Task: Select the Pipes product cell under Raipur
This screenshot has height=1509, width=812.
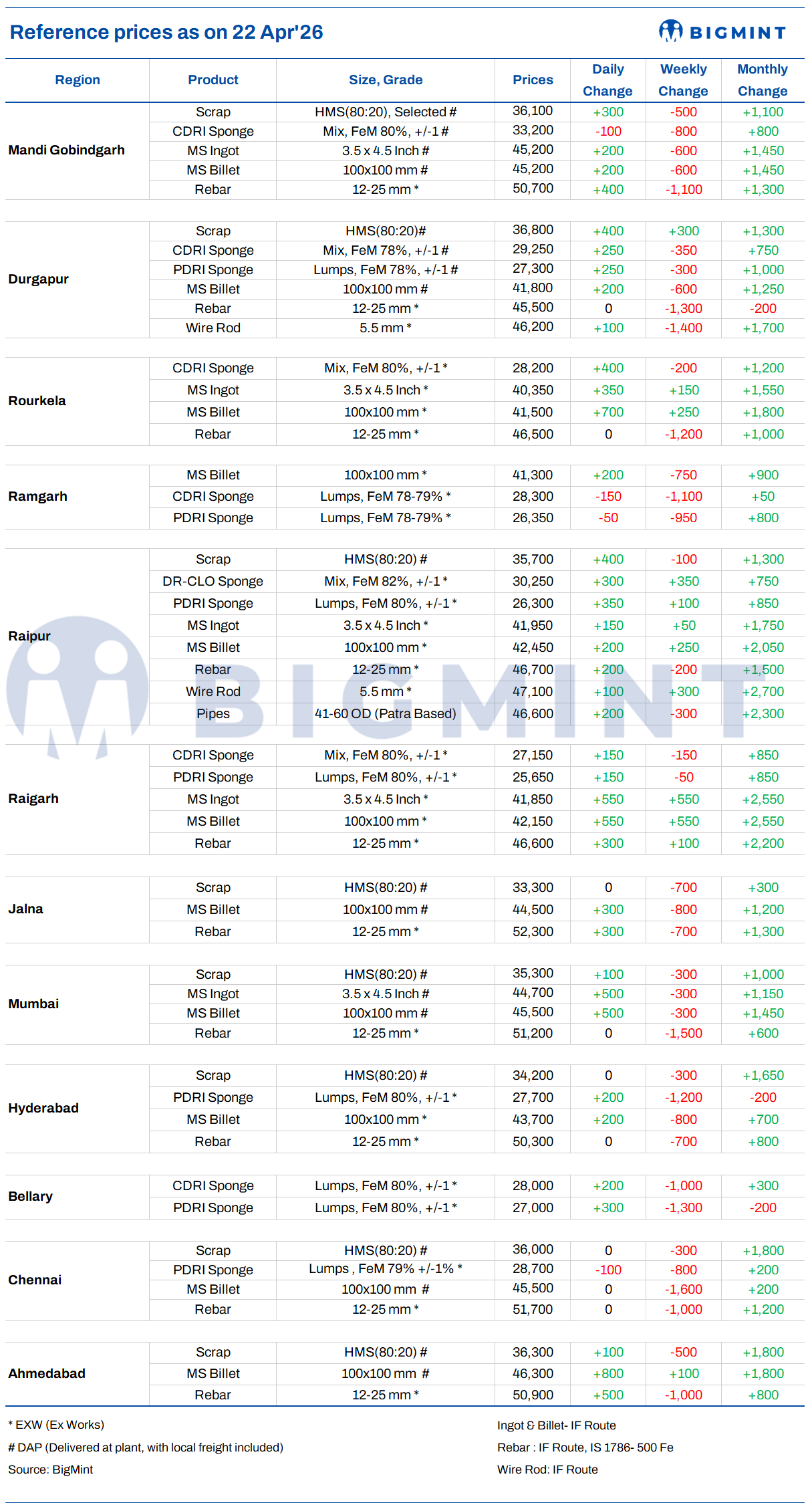Action: click(213, 714)
